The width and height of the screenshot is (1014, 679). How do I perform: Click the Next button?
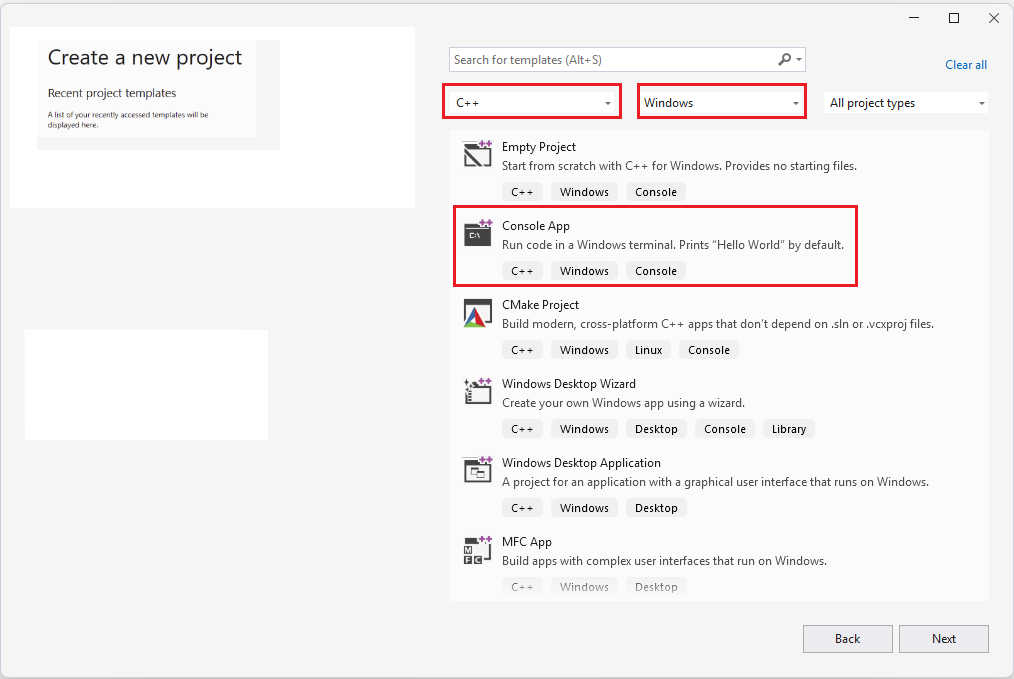[x=943, y=638]
